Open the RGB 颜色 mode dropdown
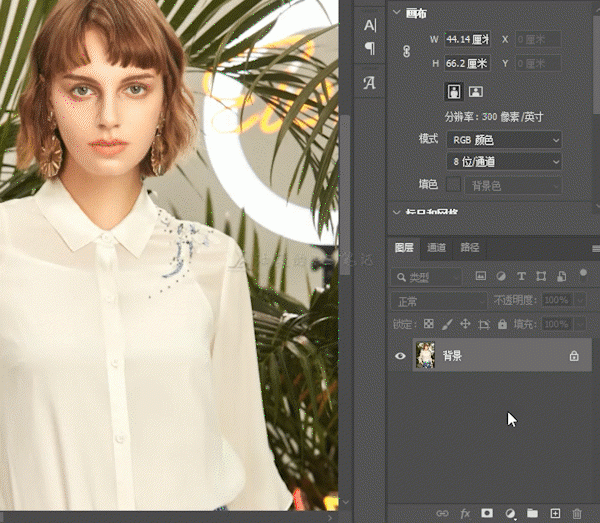 [x=504, y=140]
